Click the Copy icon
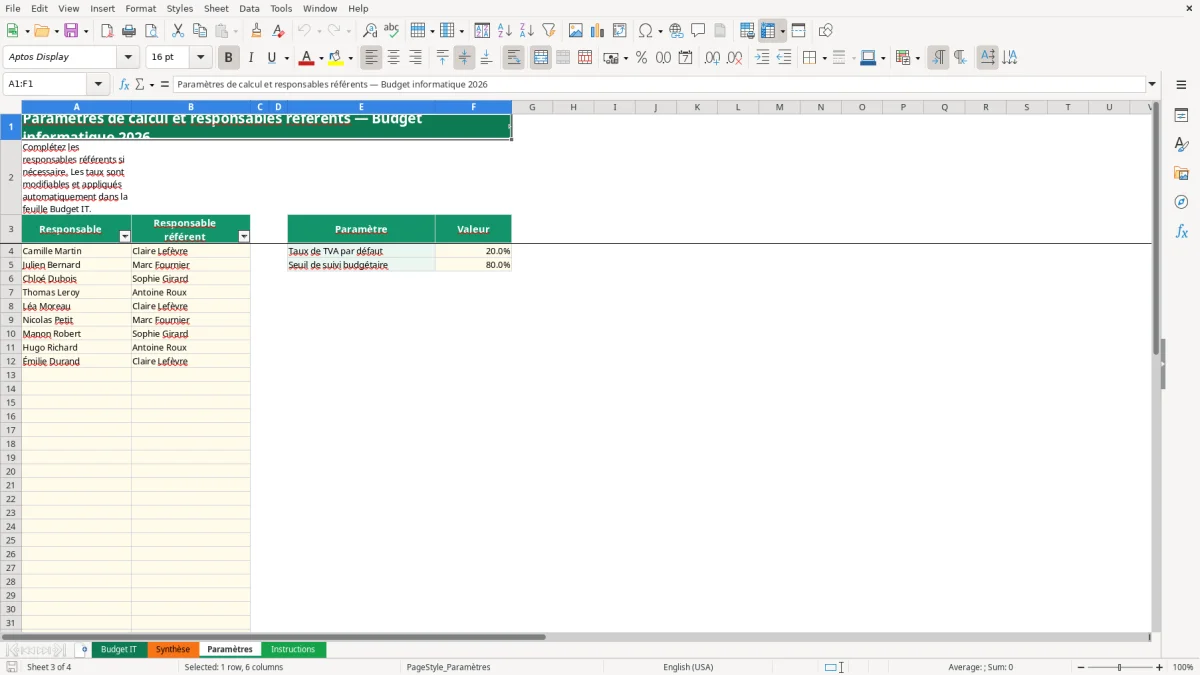Screen dimensions: 1200x675 (x=200, y=31)
